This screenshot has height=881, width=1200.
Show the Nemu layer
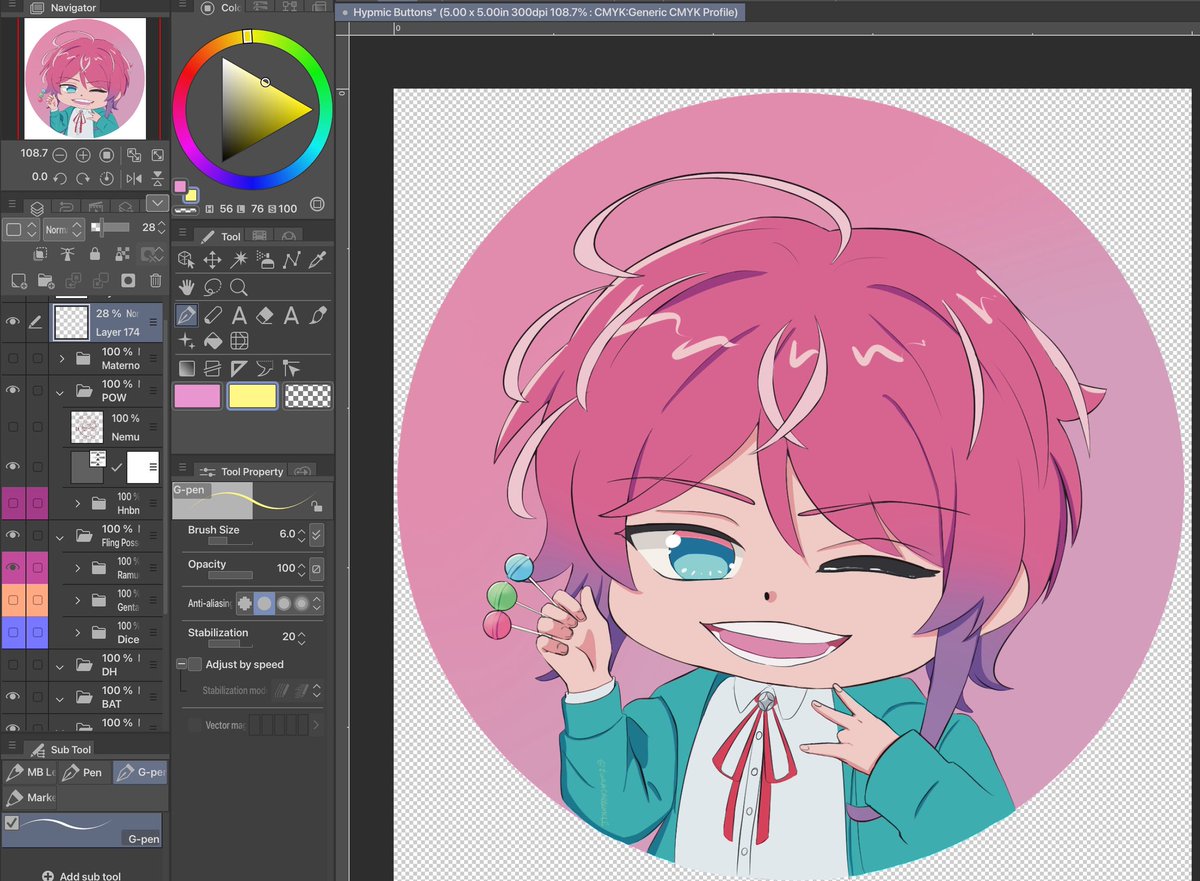pyautogui.click(x=13, y=427)
